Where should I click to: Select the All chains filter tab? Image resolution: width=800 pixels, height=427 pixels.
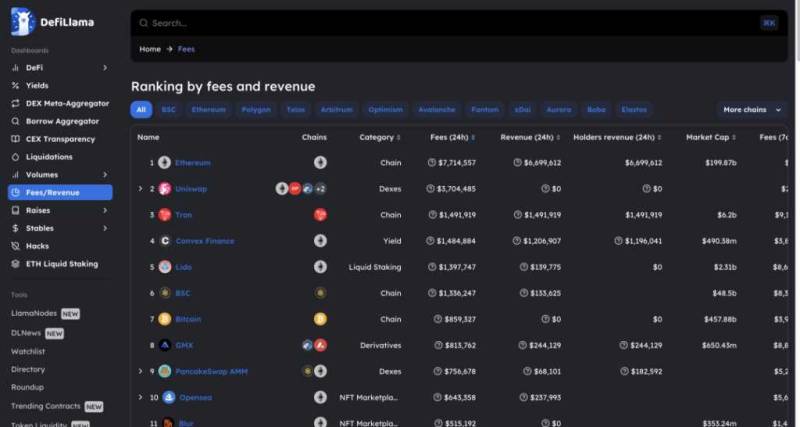tap(141, 110)
